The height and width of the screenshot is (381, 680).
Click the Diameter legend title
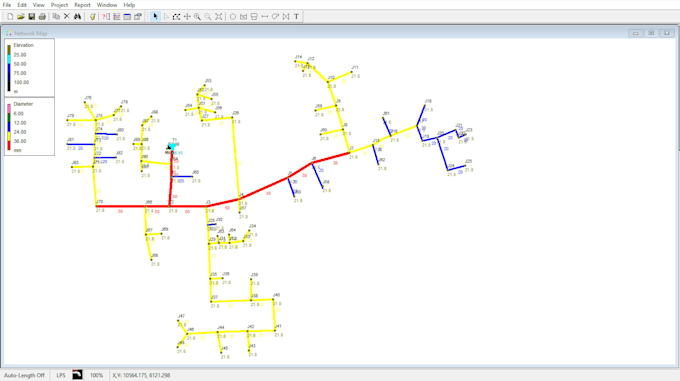[x=23, y=104]
